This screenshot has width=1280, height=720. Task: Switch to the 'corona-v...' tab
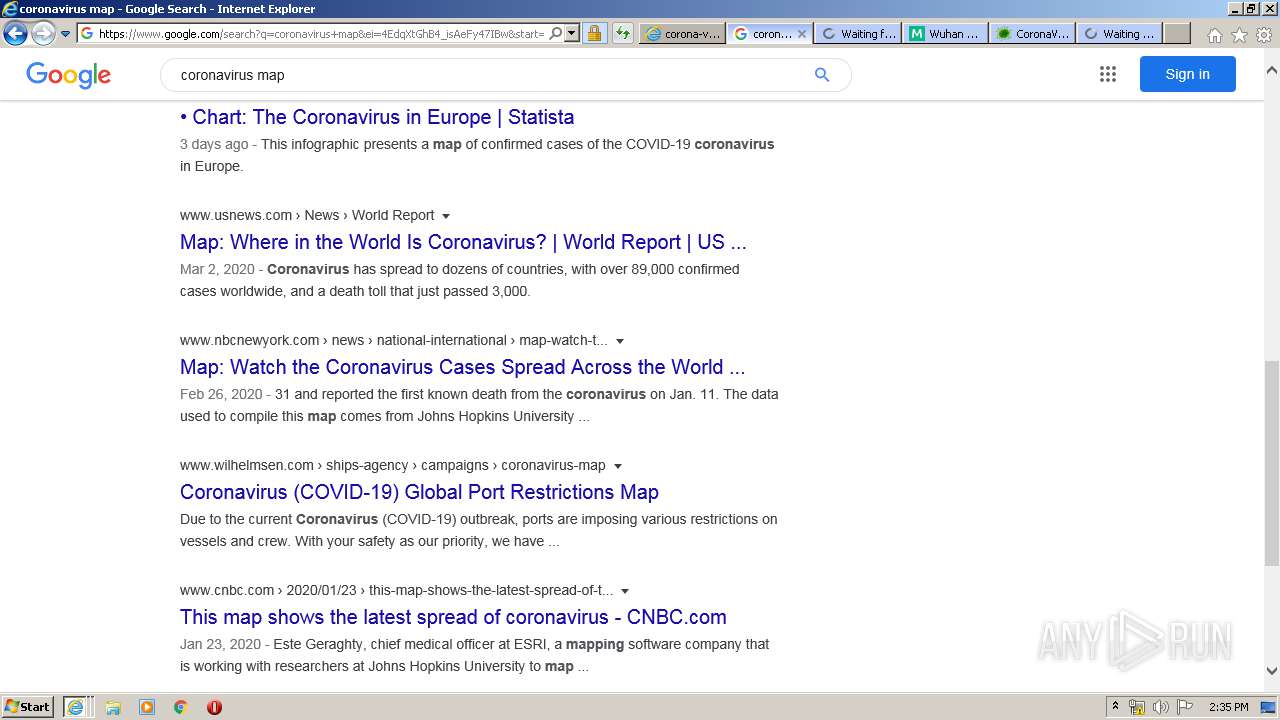[x=682, y=33]
